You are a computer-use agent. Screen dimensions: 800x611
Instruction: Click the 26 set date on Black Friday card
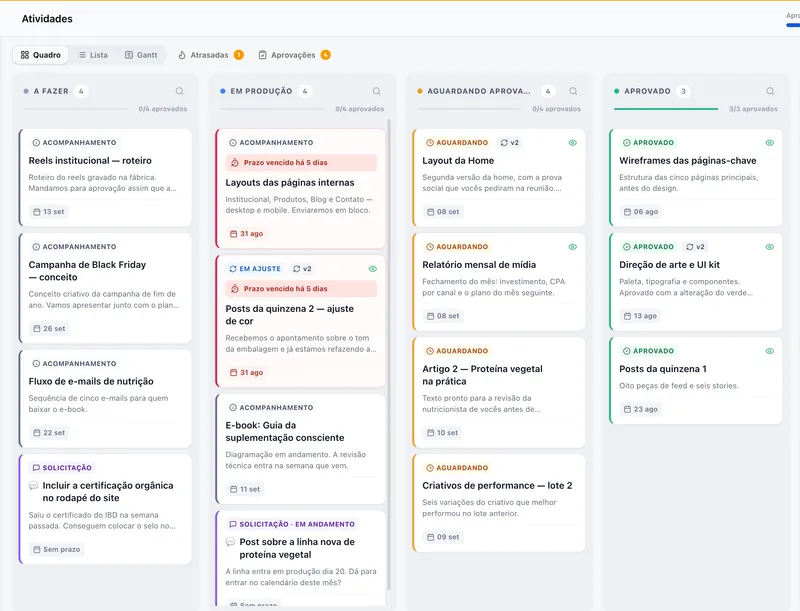click(x=49, y=328)
